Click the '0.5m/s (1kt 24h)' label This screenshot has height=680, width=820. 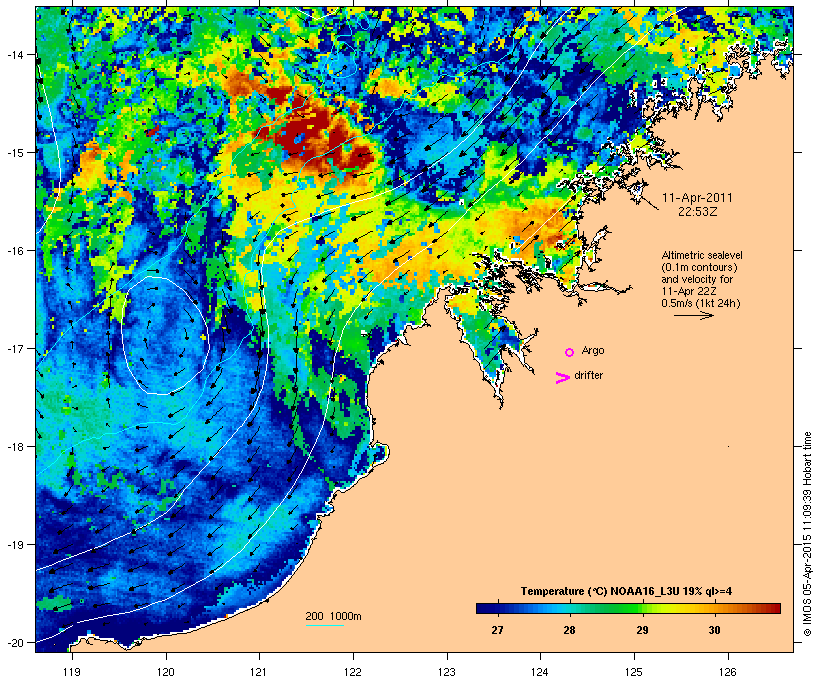point(701,303)
